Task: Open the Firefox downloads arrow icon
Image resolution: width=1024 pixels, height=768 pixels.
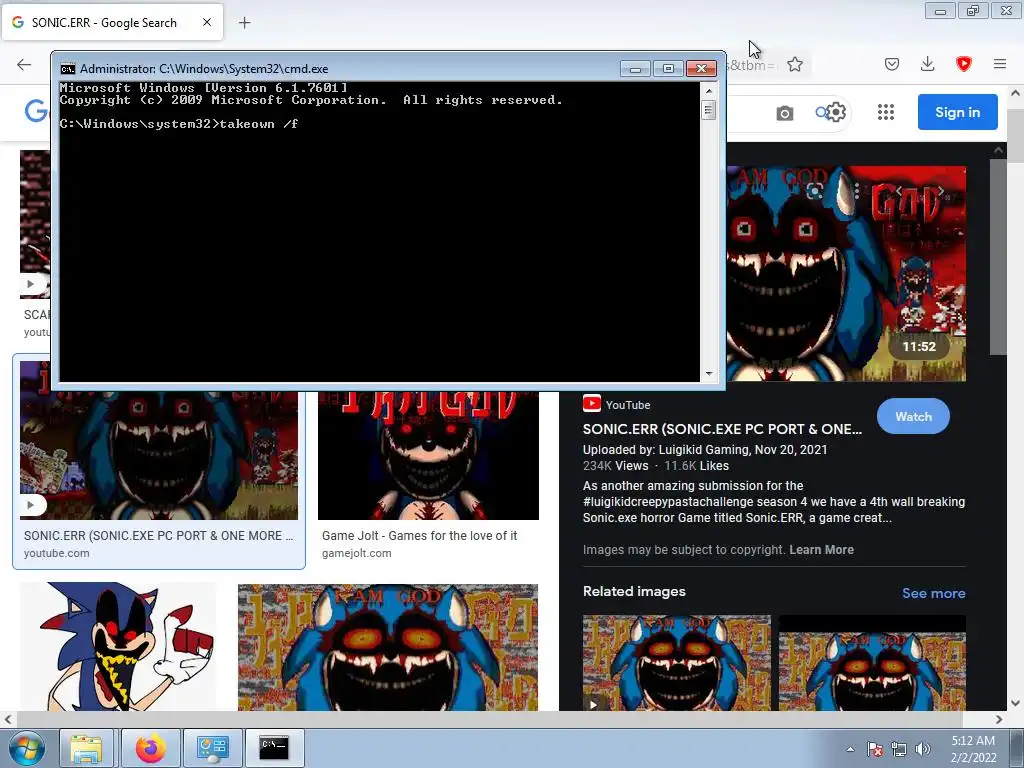Action: (927, 64)
